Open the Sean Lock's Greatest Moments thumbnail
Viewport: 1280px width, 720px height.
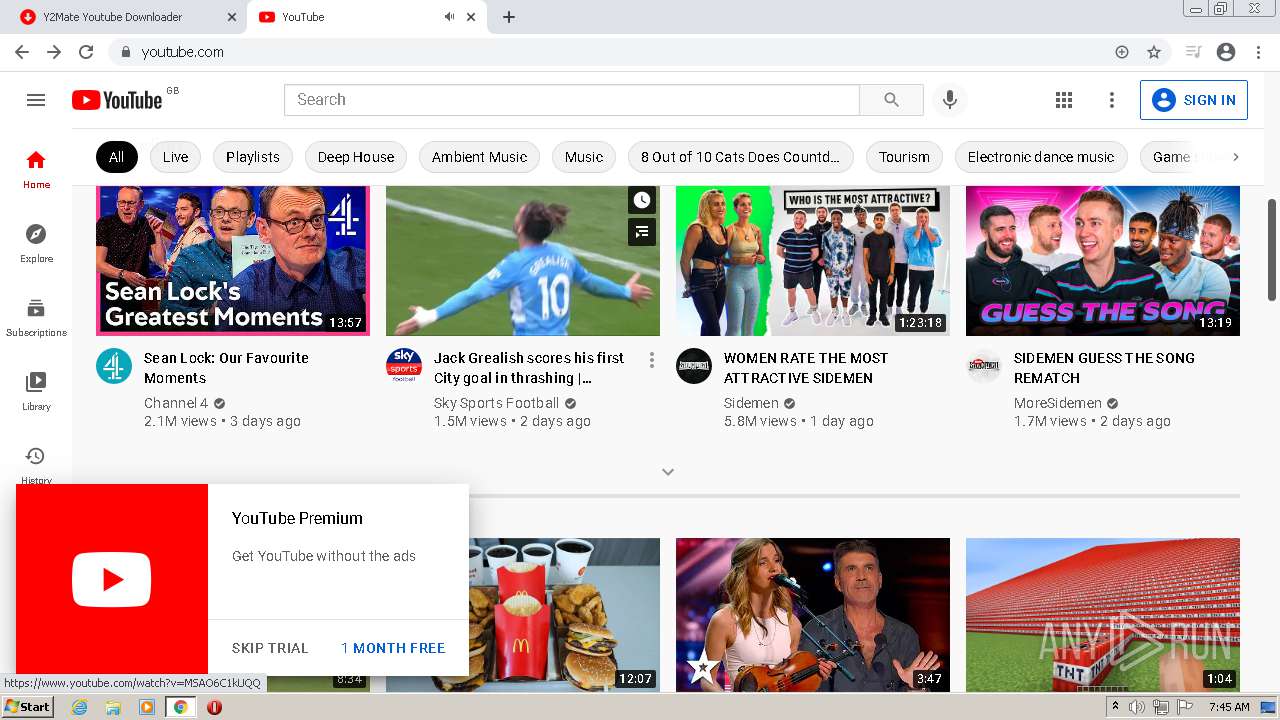[x=233, y=260]
